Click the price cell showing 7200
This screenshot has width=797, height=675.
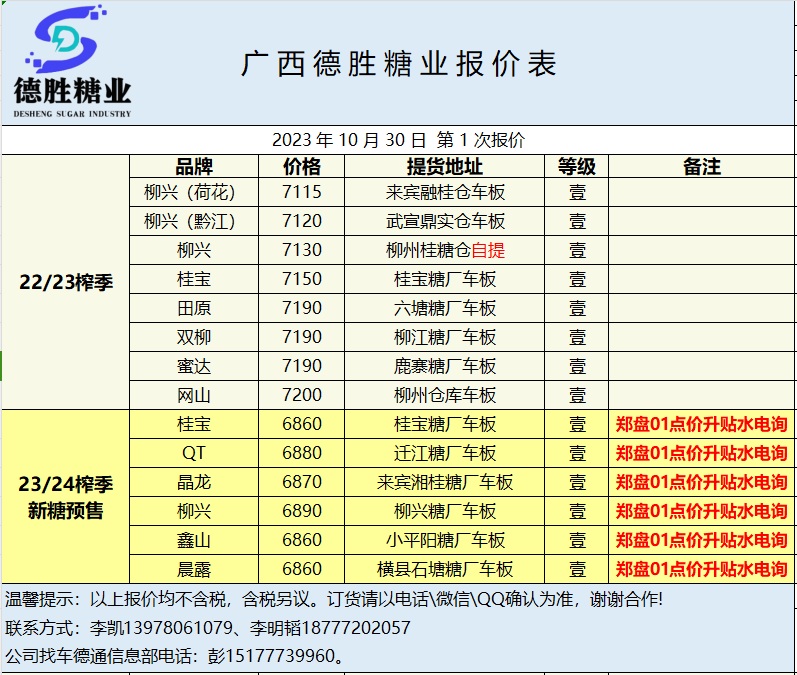[302, 395]
